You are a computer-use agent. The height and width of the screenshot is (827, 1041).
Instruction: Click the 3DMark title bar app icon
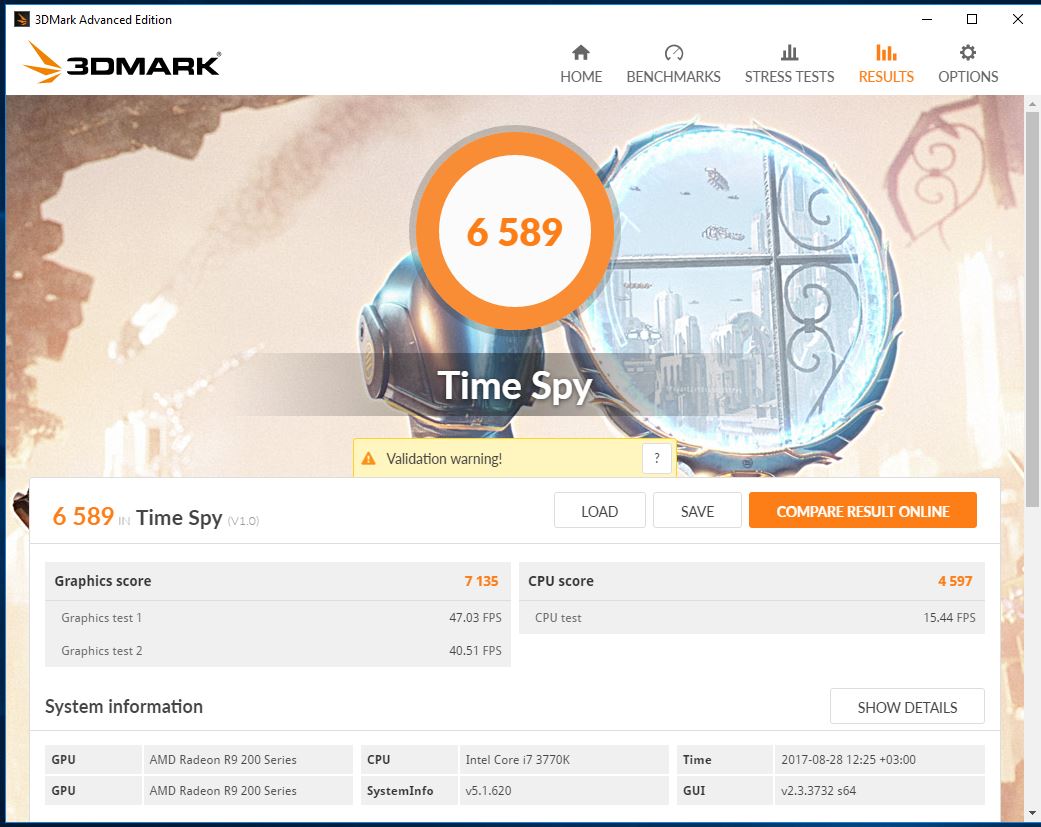(x=22, y=19)
